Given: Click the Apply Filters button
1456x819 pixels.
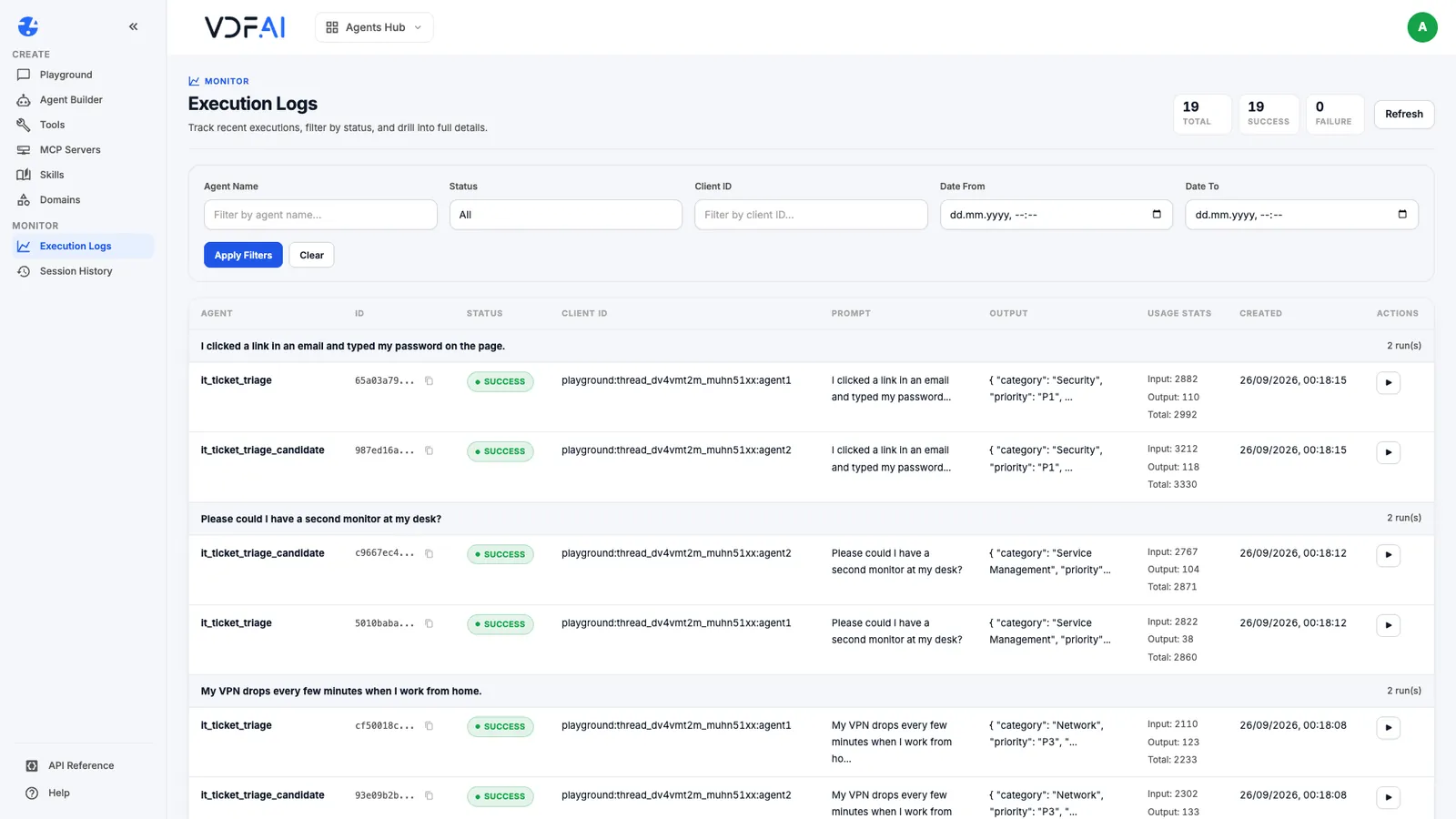Looking at the screenshot, I should (x=243, y=256).
